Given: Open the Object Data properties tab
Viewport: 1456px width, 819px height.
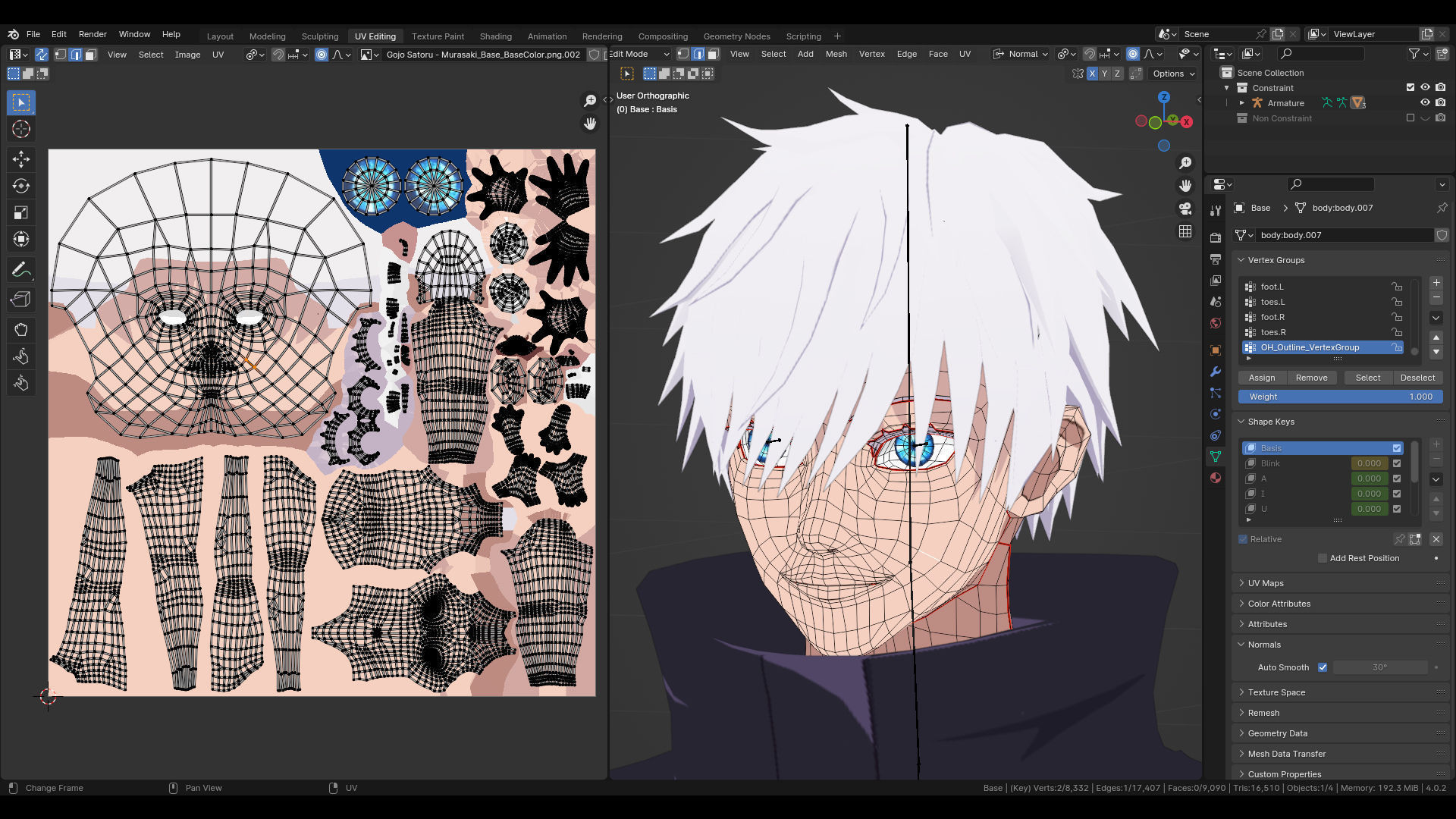Looking at the screenshot, I should [x=1216, y=457].
